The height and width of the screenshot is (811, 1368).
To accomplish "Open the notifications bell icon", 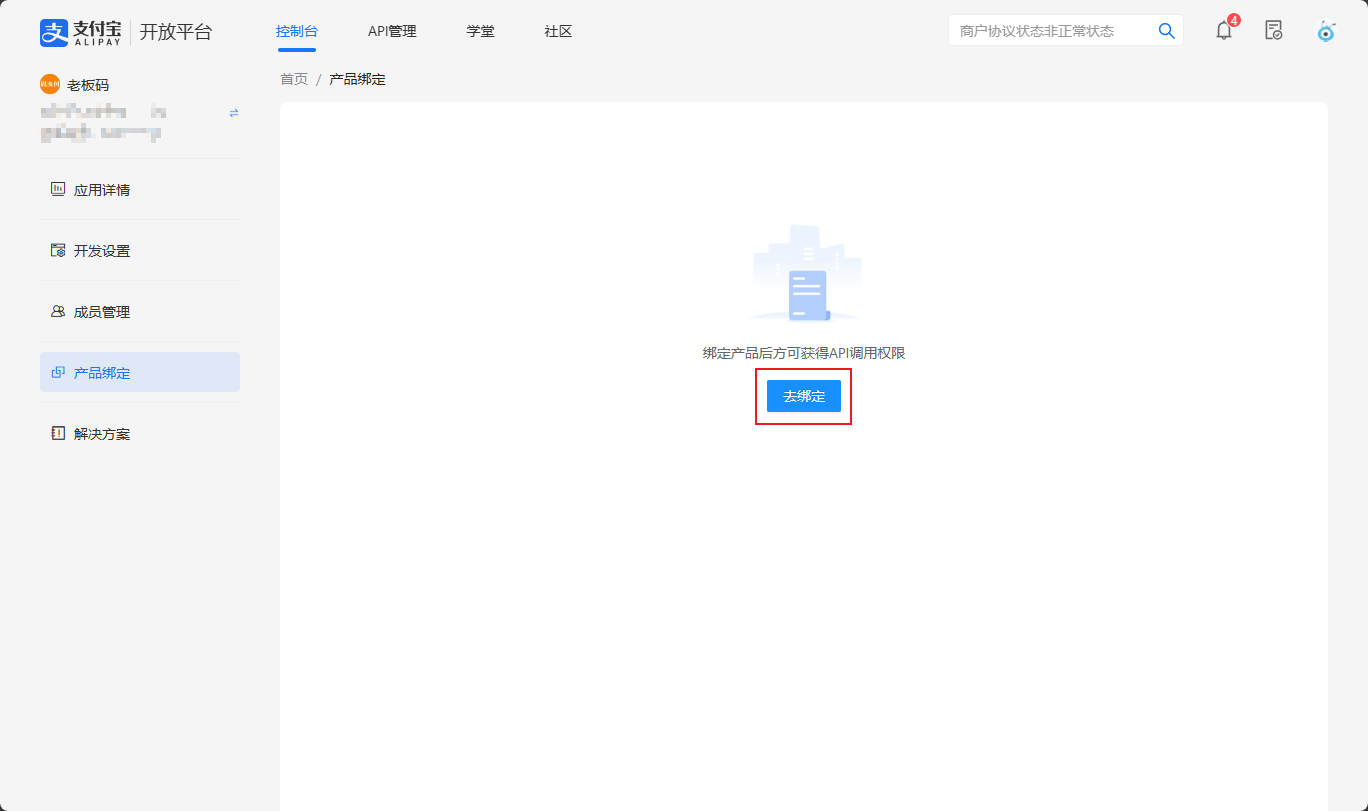I will [x=1224, y=31].
